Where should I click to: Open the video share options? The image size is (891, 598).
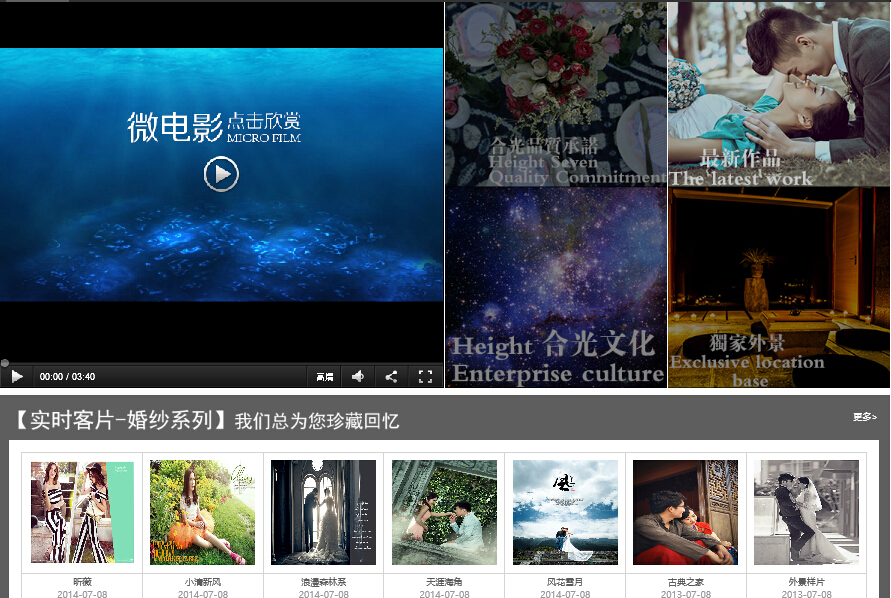point(391,376)
